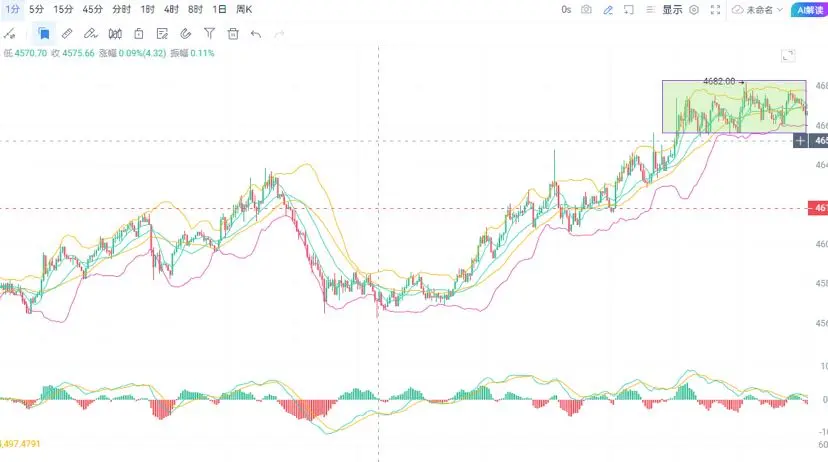Take a chart snapshot with camera icon
The width and height of the screenshot is (828, 462).
[586, 10]
